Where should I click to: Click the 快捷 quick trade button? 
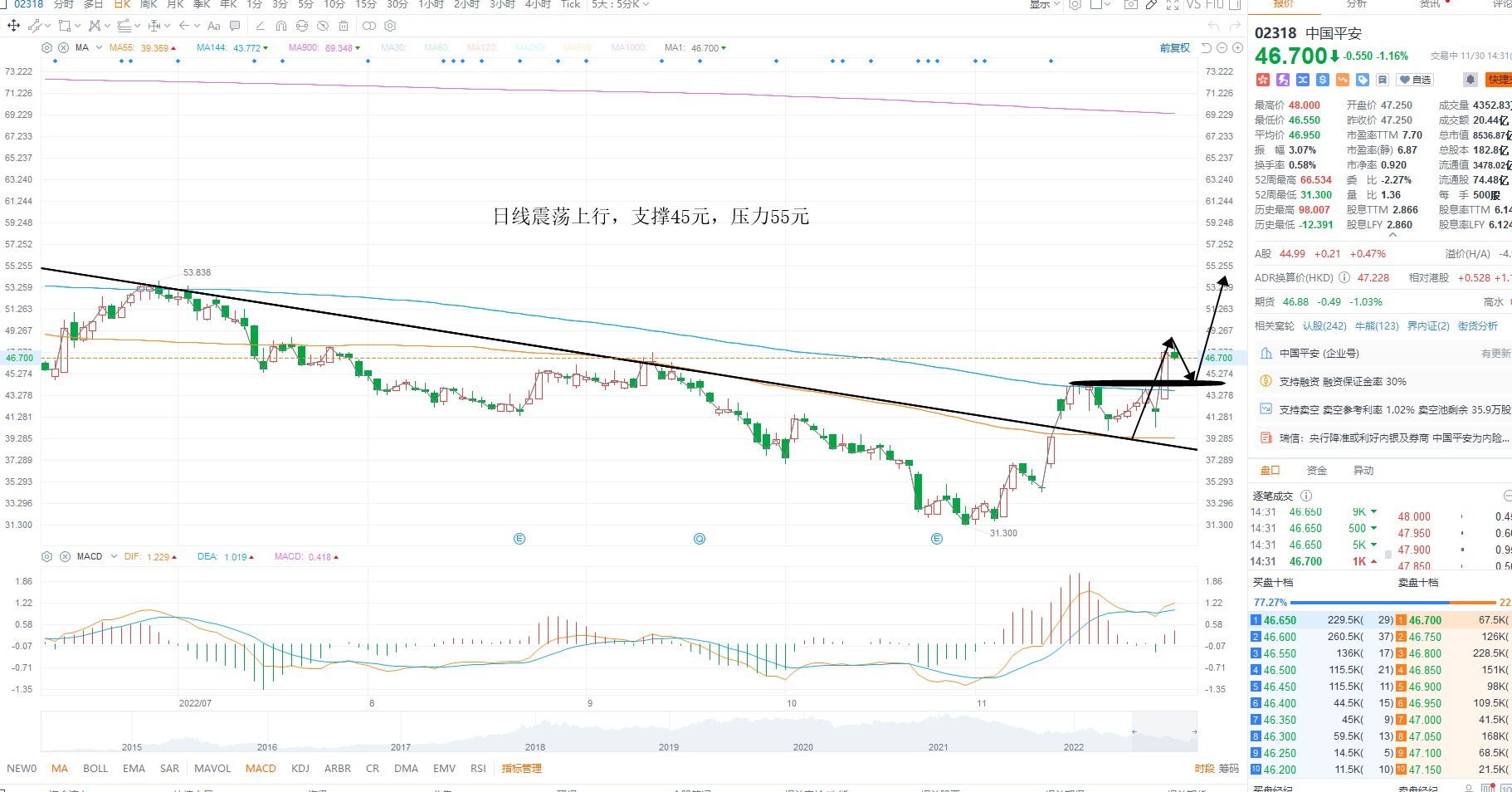click(1499, 80)
